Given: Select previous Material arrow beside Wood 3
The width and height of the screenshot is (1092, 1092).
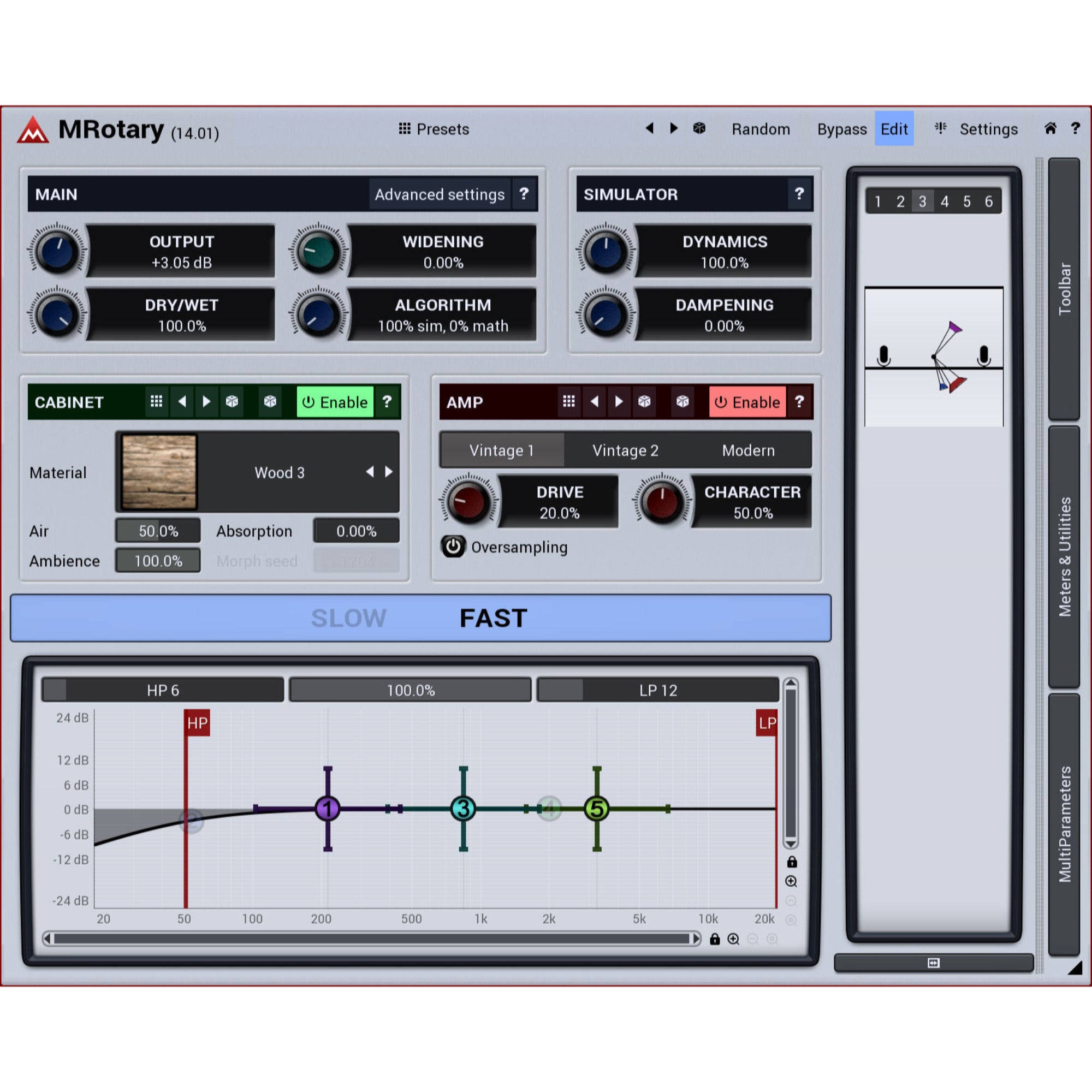Looking at the screenshot, I should point(370,471).
